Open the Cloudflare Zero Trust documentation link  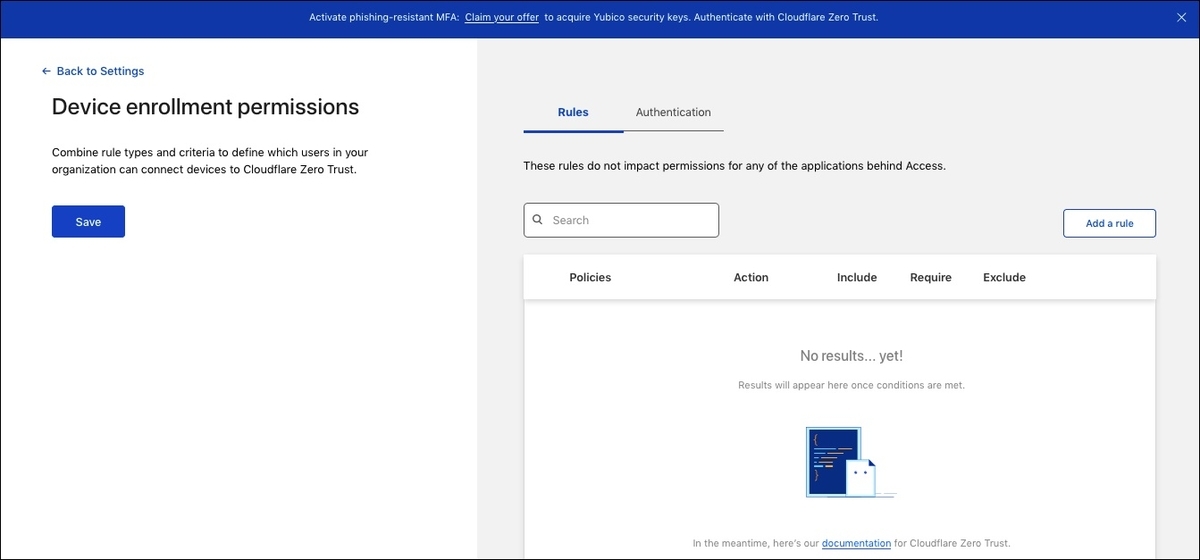[x=856, y=544]
